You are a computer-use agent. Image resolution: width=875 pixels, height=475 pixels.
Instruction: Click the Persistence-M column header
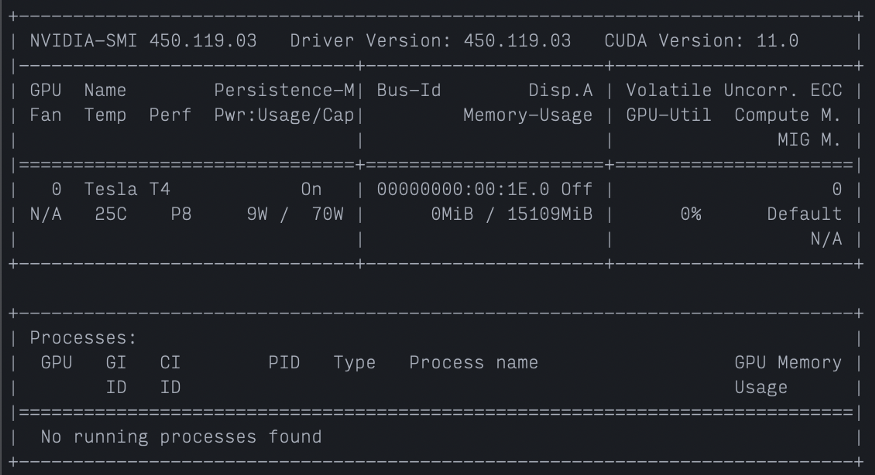click(284, 91)
